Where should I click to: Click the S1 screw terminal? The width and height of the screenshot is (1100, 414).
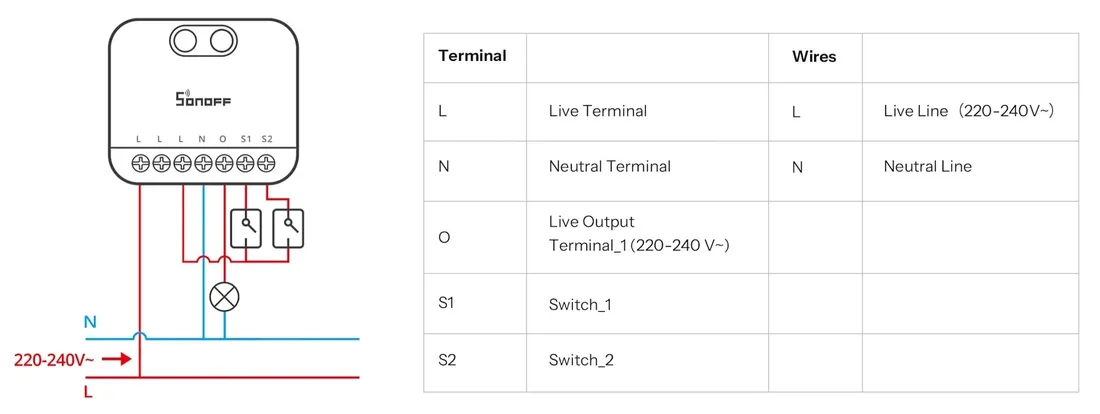[246, 163]
